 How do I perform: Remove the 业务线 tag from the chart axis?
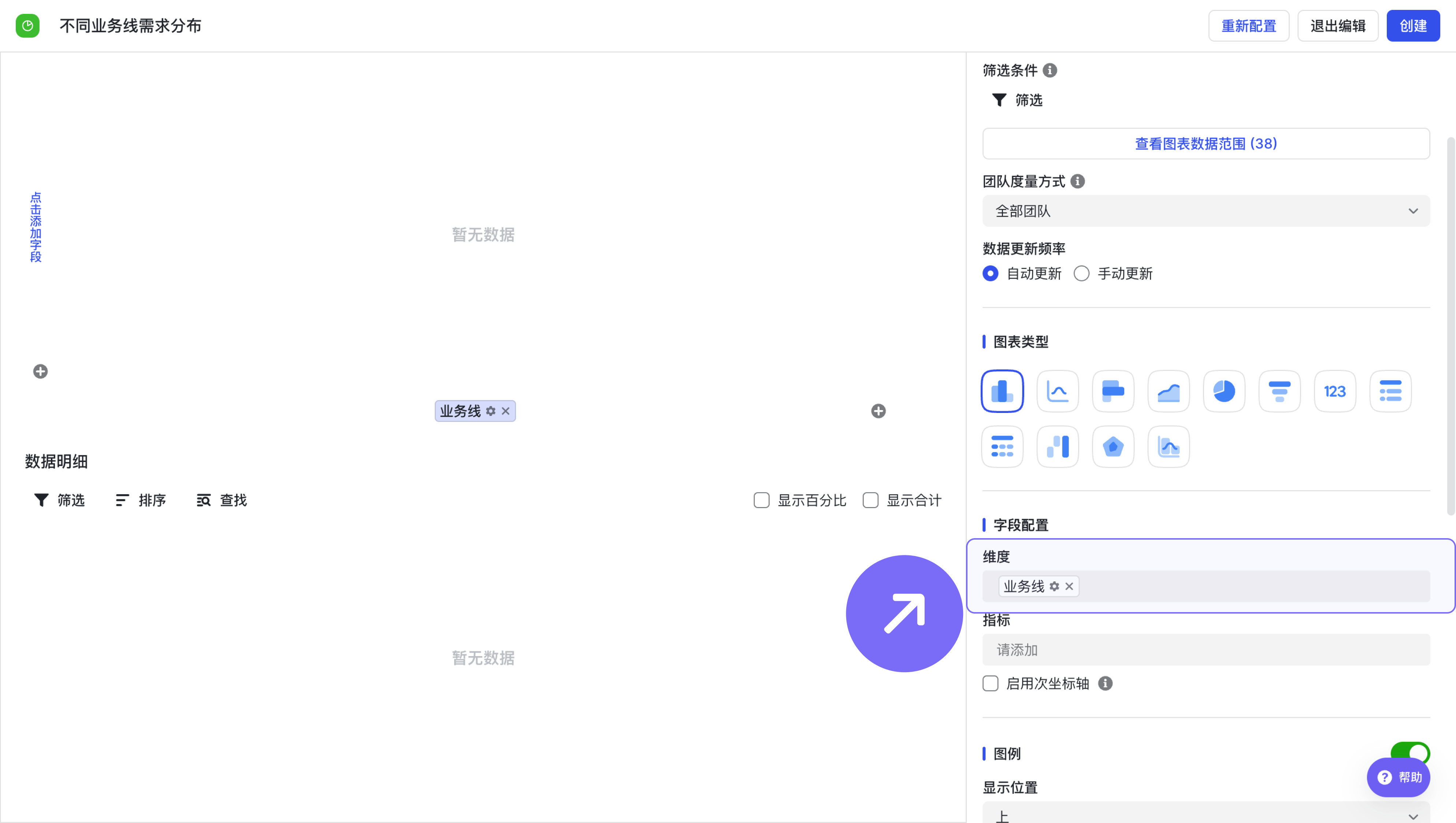point(505,411)
